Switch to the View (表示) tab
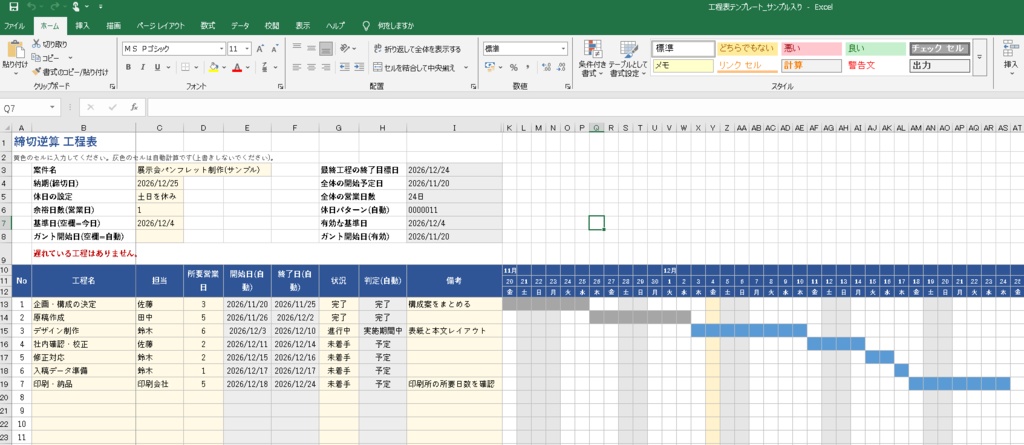 302,25
